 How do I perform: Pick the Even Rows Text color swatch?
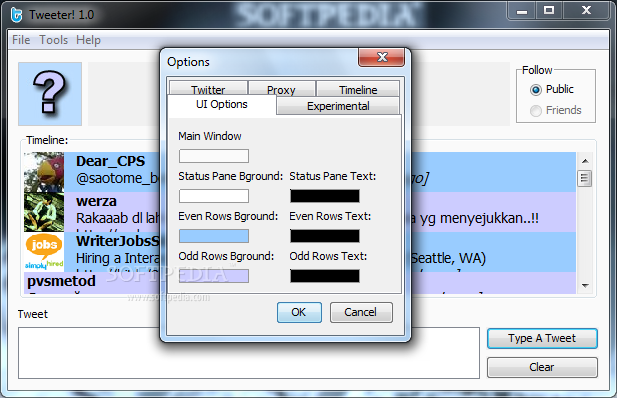point(325,236)
